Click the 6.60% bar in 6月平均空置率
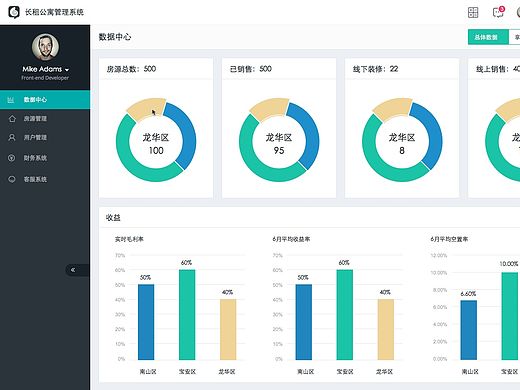520x390 pixels. pyautogui.click(x=469, y=330)
